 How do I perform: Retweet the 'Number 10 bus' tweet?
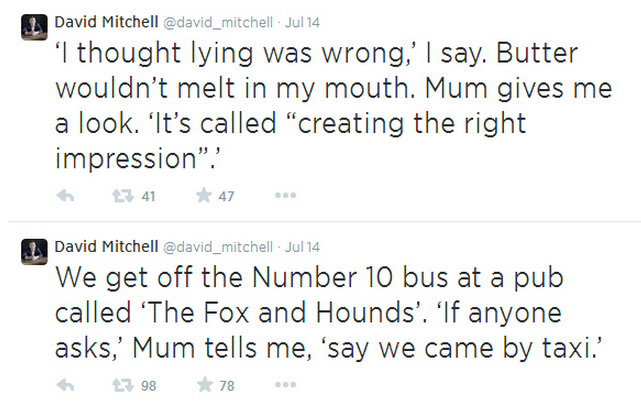(x=123, y=385)
